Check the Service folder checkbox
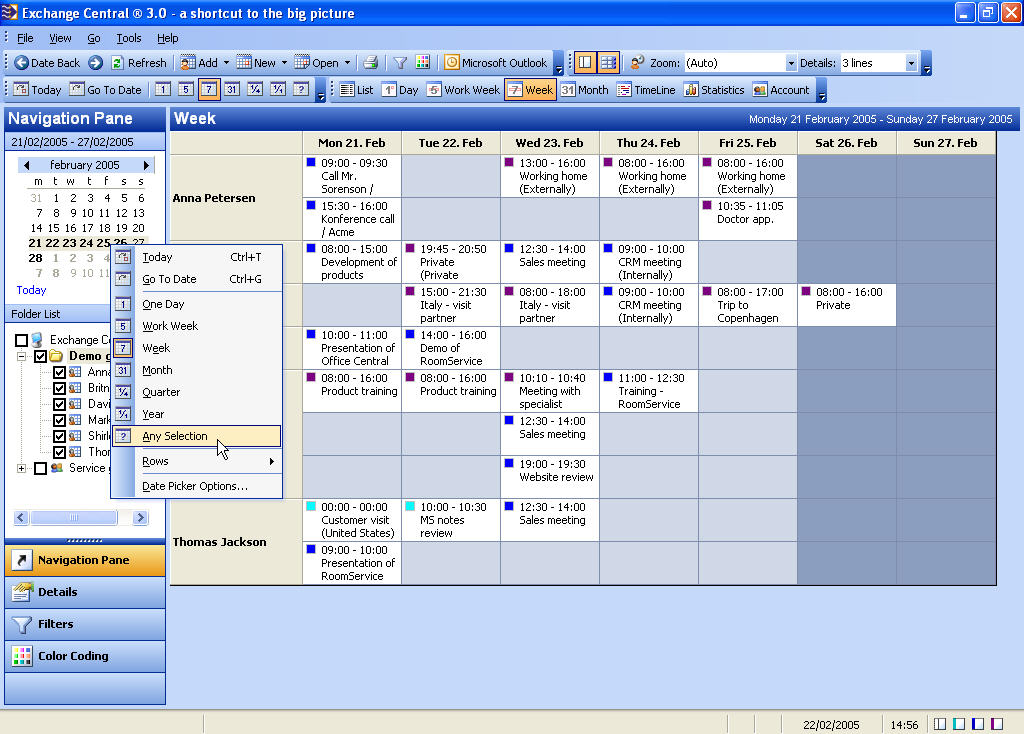Image resolution: width=1024 pixels, height=734 pixels. [40, 468]
